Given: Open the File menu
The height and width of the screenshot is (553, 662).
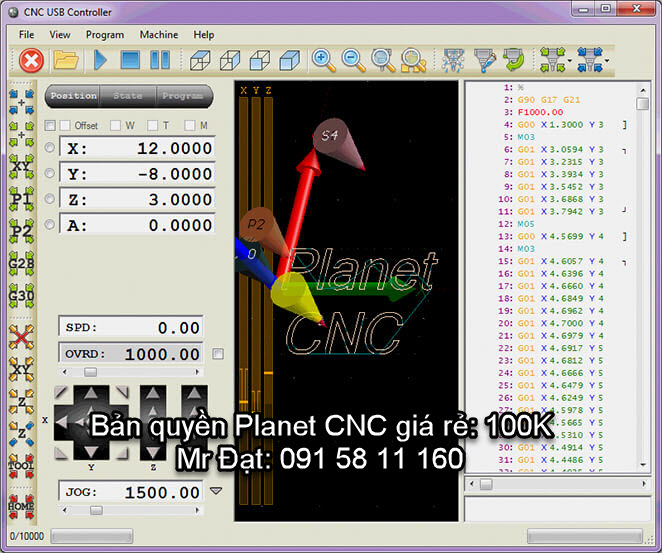Looking at the screenshot, I should click(x=27, y=35).
